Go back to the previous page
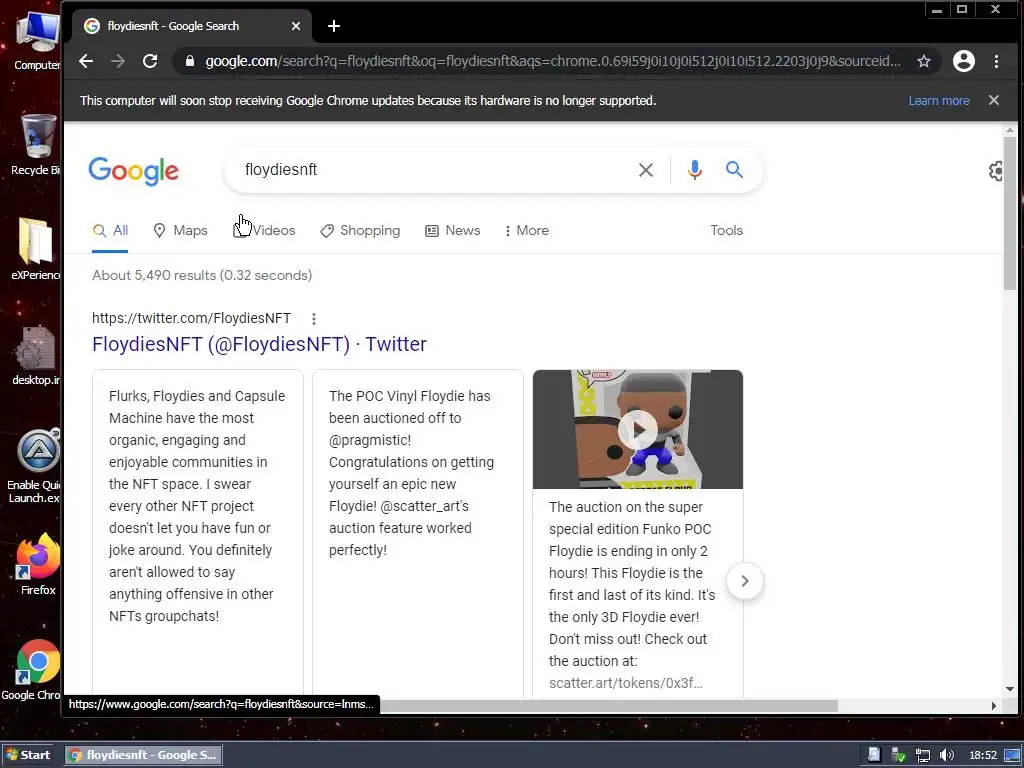The height and width of the screenshot is (768, 1024). pos(86,61)
